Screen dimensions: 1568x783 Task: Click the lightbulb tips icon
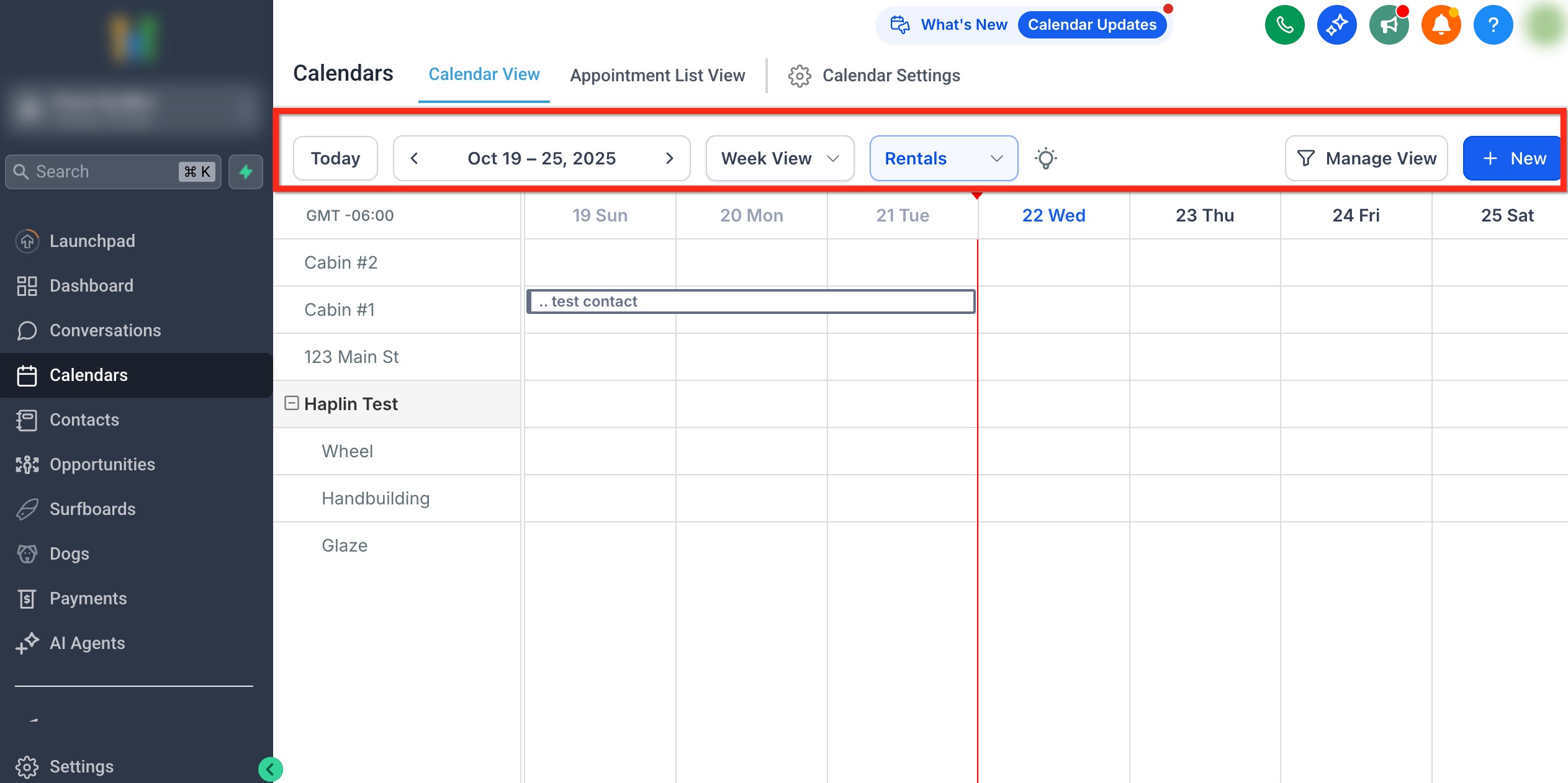pyautogui.click(x=1046, y=158)
